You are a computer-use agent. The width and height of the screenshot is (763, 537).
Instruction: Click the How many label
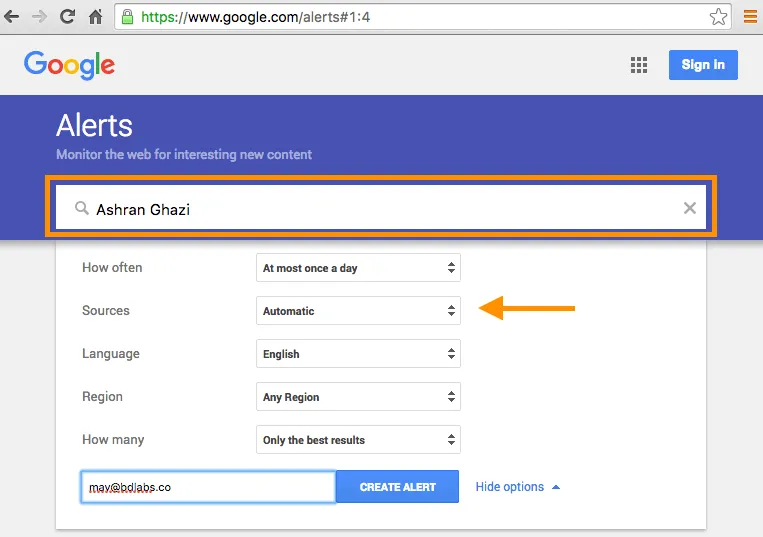point(113,440)
